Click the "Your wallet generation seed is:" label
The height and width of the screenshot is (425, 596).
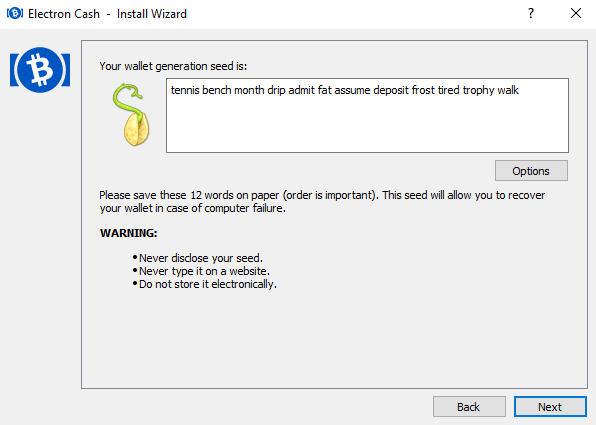(173, 66)
